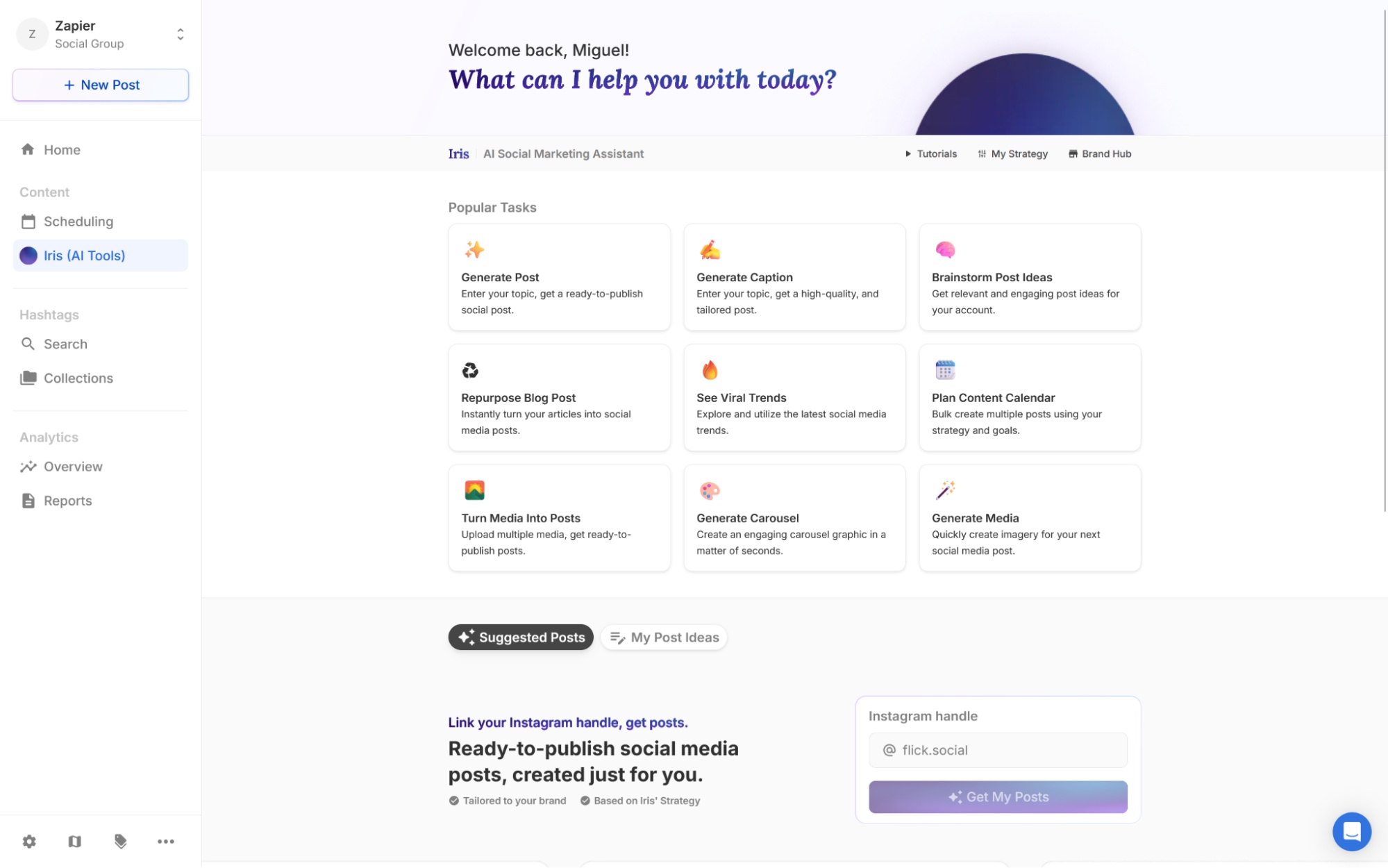Toggle to the Suggested Posts view
This screenshot has height=868, width=1388.
[521, 637]
